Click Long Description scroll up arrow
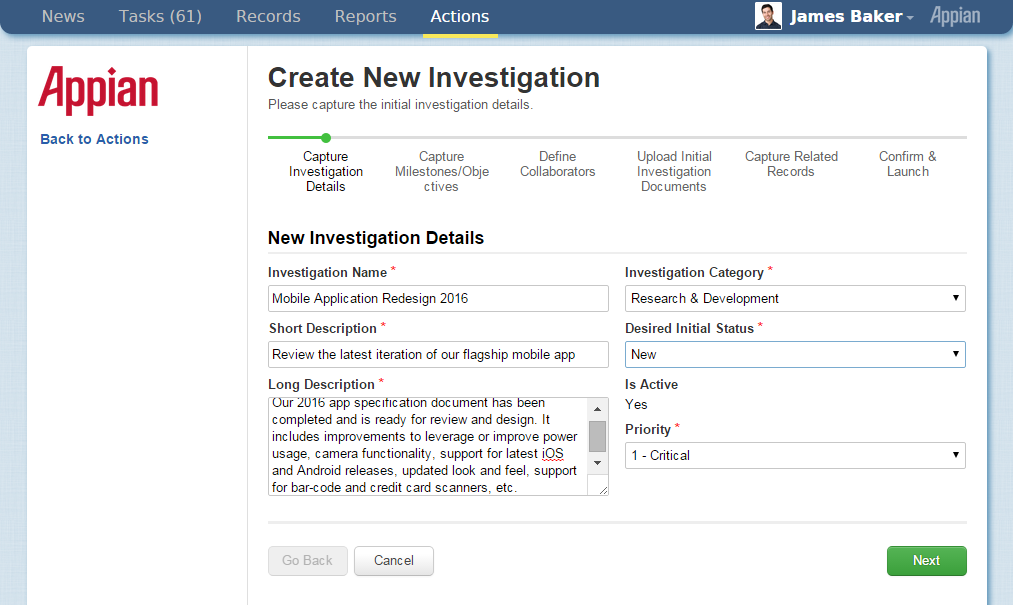This screenshot has width=1013, height=605. [597, 408]
